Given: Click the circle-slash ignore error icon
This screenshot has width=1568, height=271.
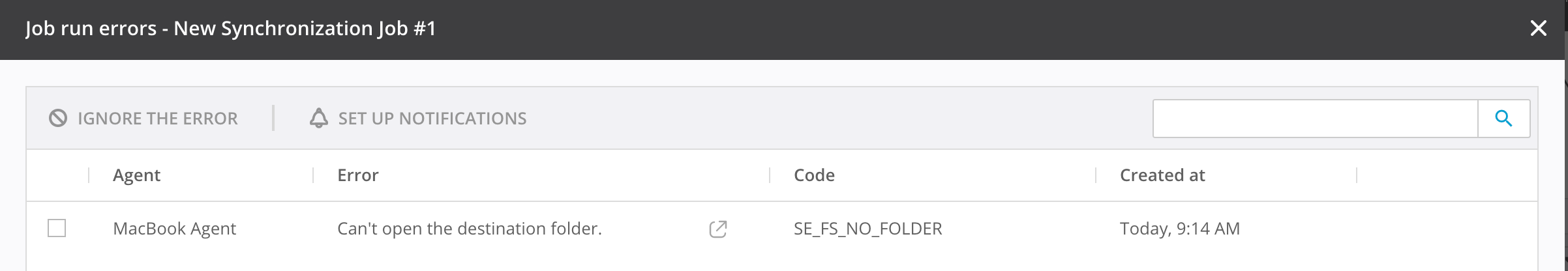Looking at the screenshot, I should point(58,118).
